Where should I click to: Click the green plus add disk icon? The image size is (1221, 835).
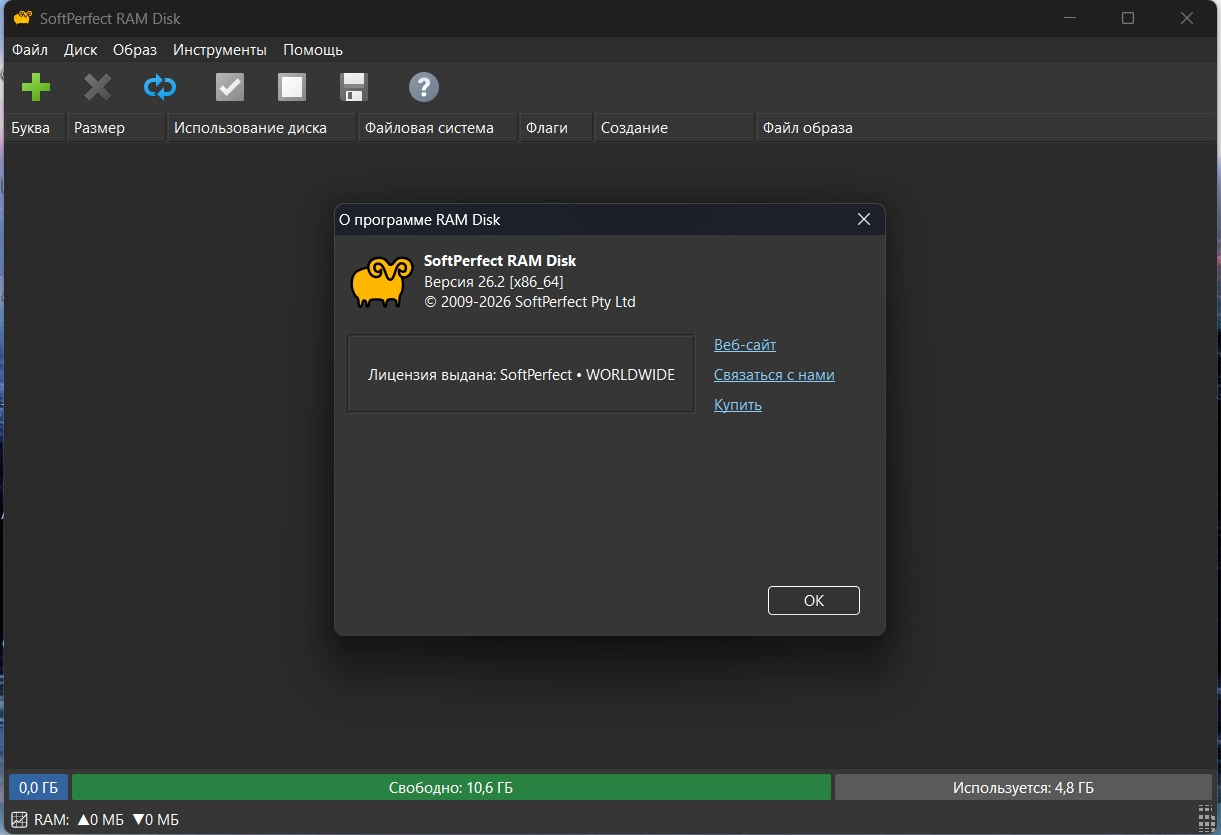(36, 87)
